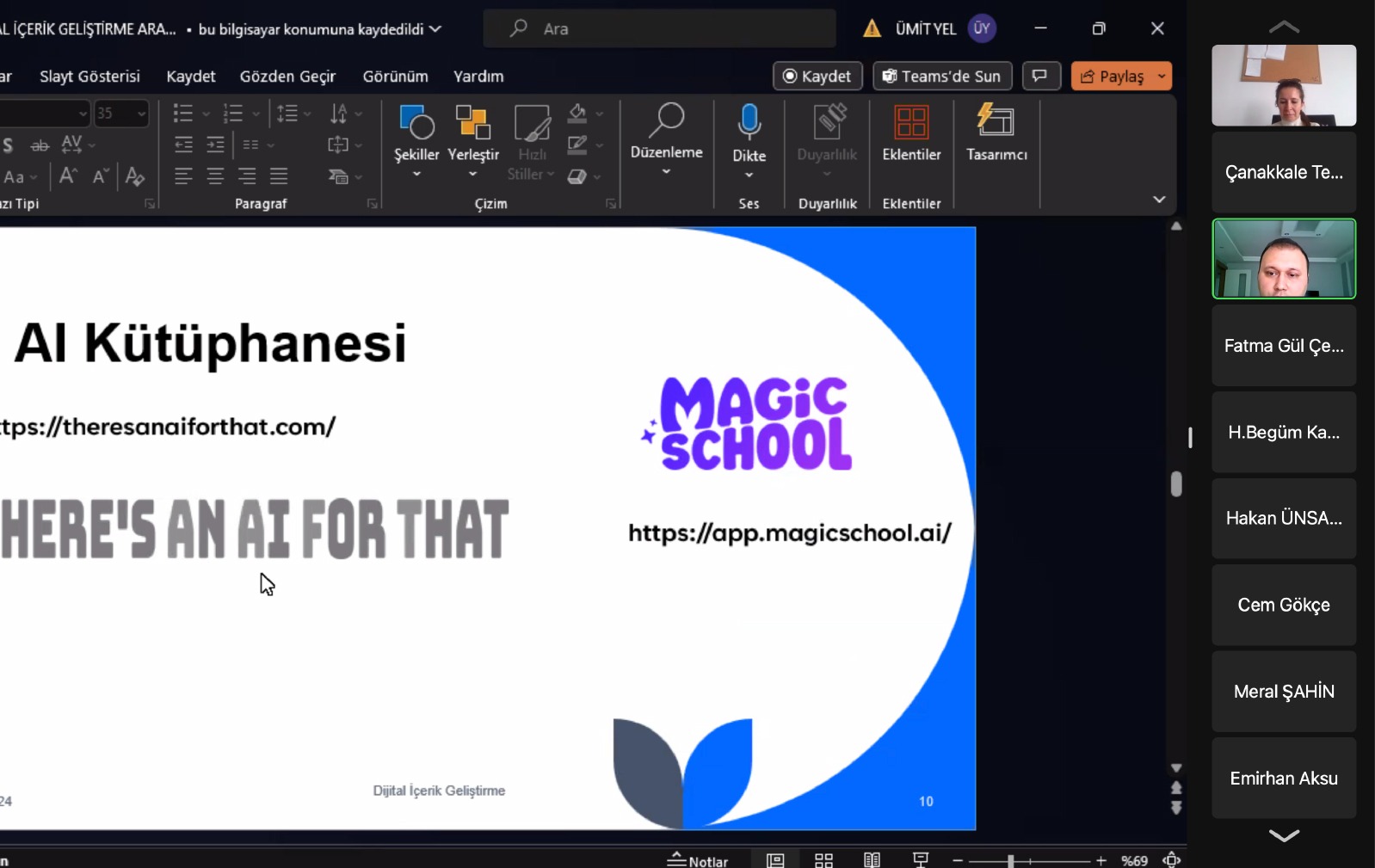
Task: Expand the bullets style dropdown arrow
Action: coord(206,114)
